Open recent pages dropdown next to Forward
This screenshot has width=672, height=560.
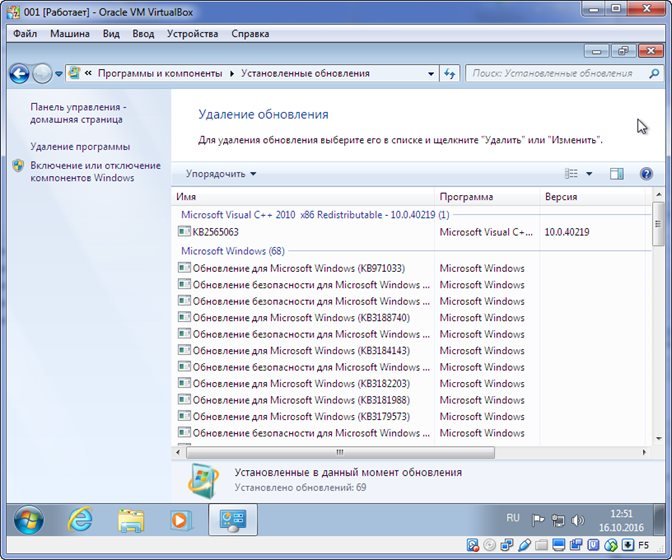tap(59, 74)
